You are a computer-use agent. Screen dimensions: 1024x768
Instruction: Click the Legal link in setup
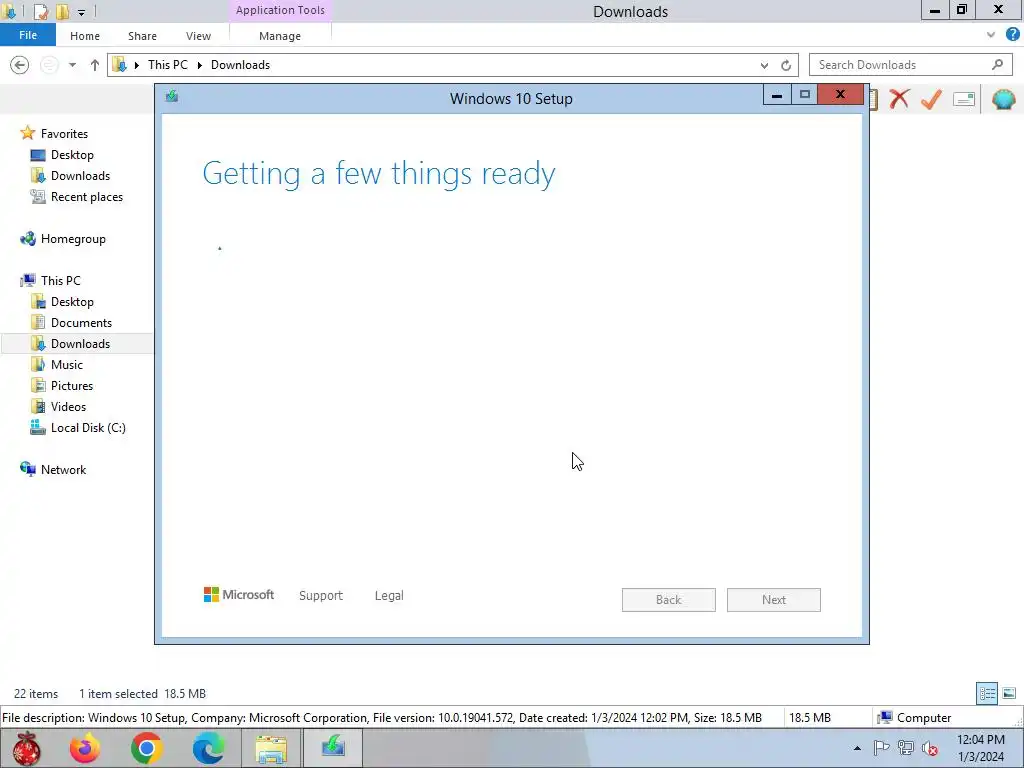tap(389, 596)
